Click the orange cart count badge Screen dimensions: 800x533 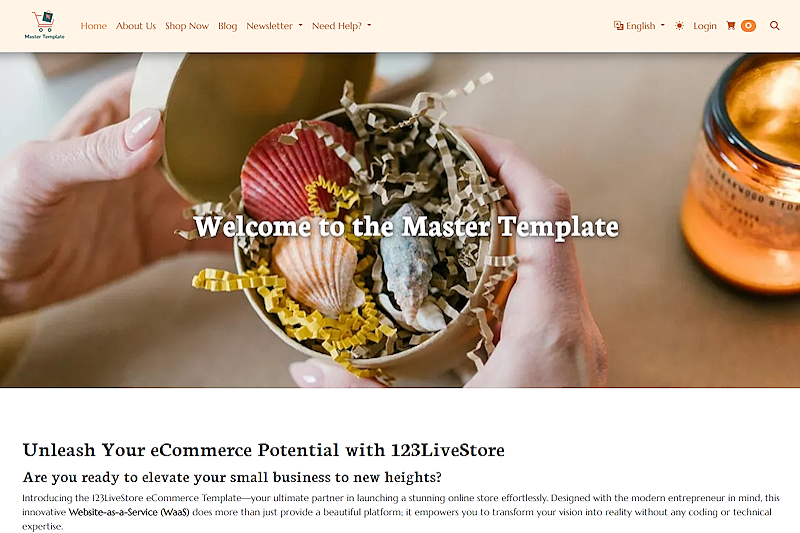[748, 26]
